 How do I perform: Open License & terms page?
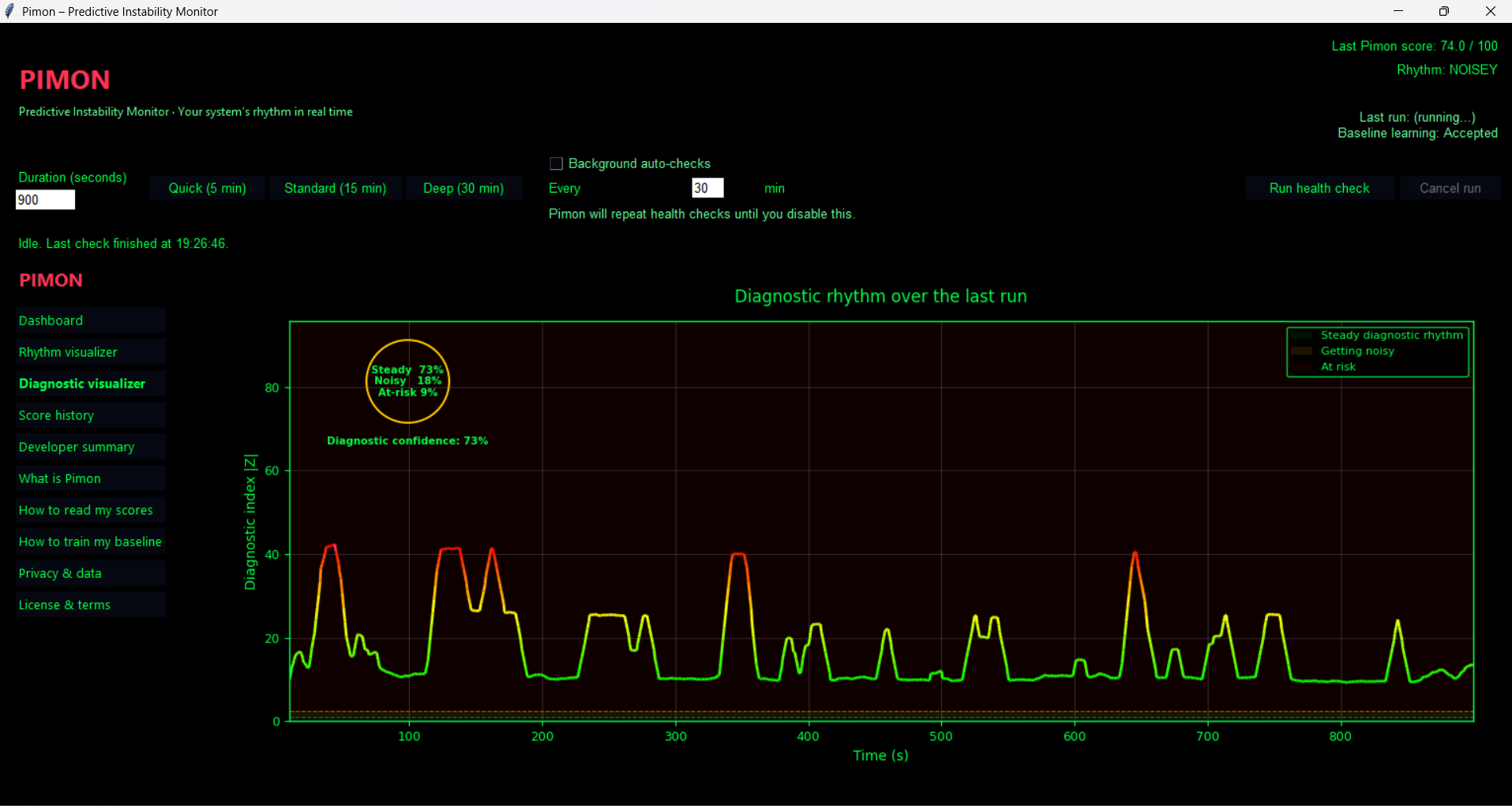(x=91, y=605)
